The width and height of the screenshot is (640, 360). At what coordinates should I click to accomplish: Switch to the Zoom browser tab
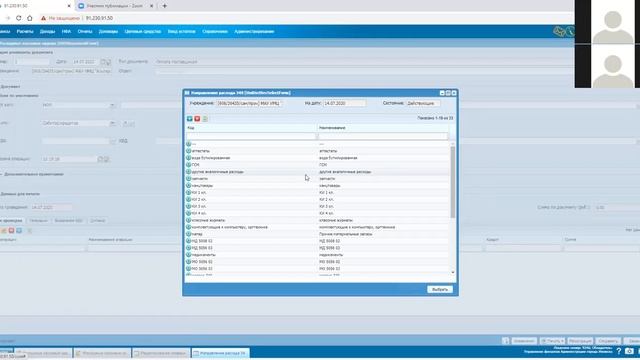(115, 6)
